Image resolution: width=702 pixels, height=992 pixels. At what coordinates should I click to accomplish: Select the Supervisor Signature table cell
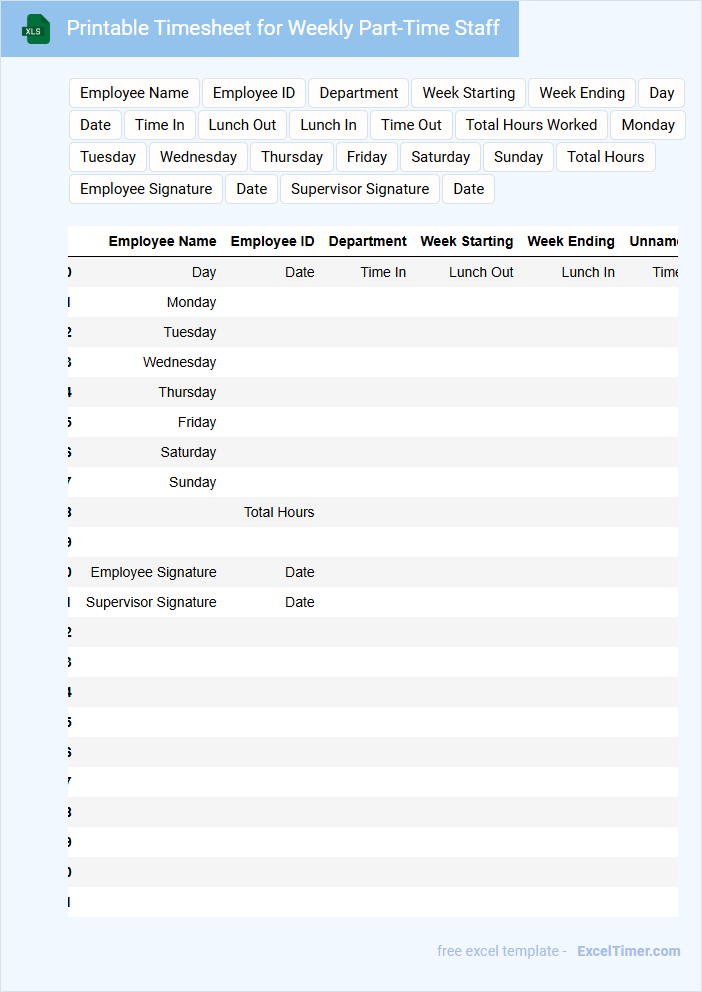coord(151,602)
